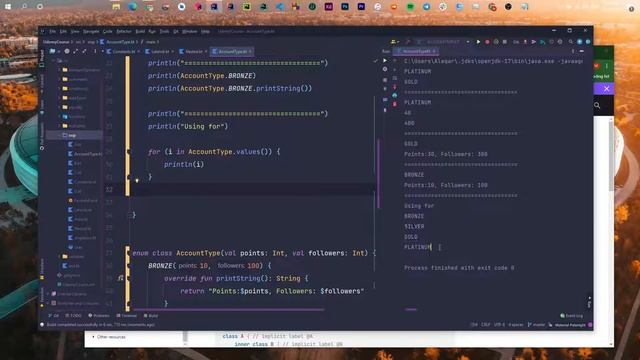Viewport: 640px width, 360px height.
Task: Click the Material Palenight theme status widget
Action: [x=570, y=325]
